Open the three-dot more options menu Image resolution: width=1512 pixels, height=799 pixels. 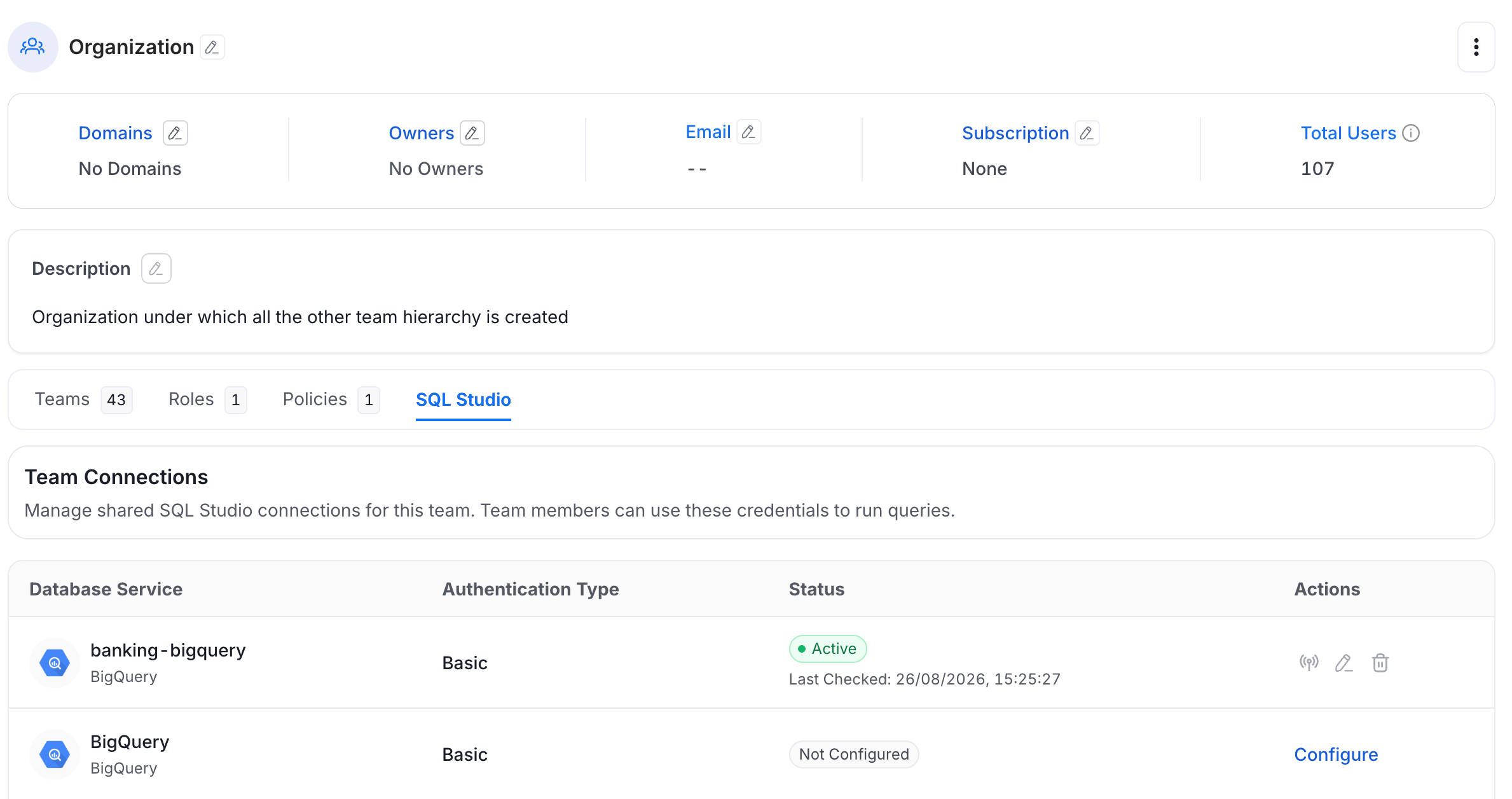tap(1476, 47)
